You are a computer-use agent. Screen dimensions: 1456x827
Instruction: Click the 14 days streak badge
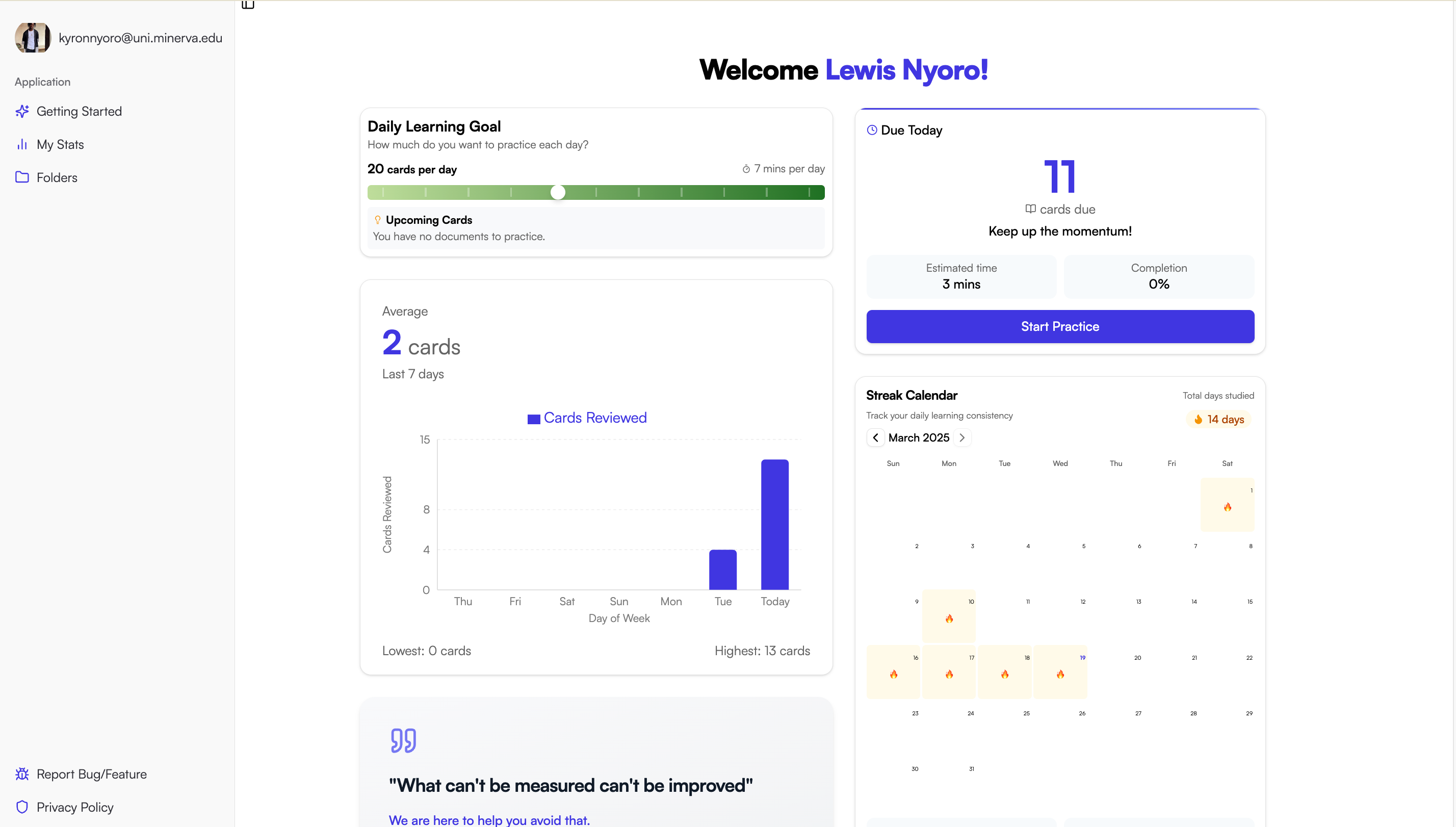click(1218, 419)
